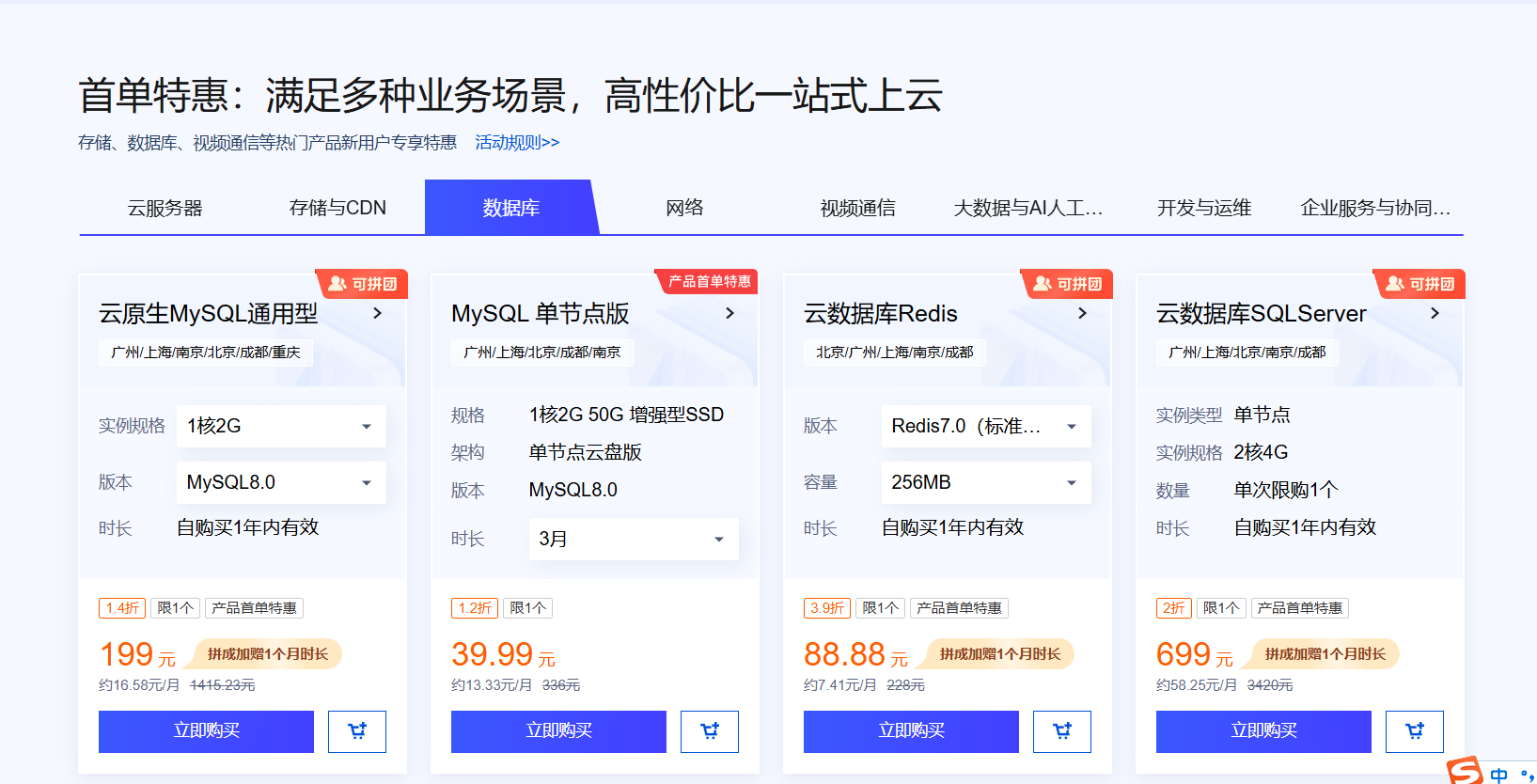The height and width of the screenshot is (784, 1537).
Task: Click 39.99 元 price text
Action: (503, 655)
